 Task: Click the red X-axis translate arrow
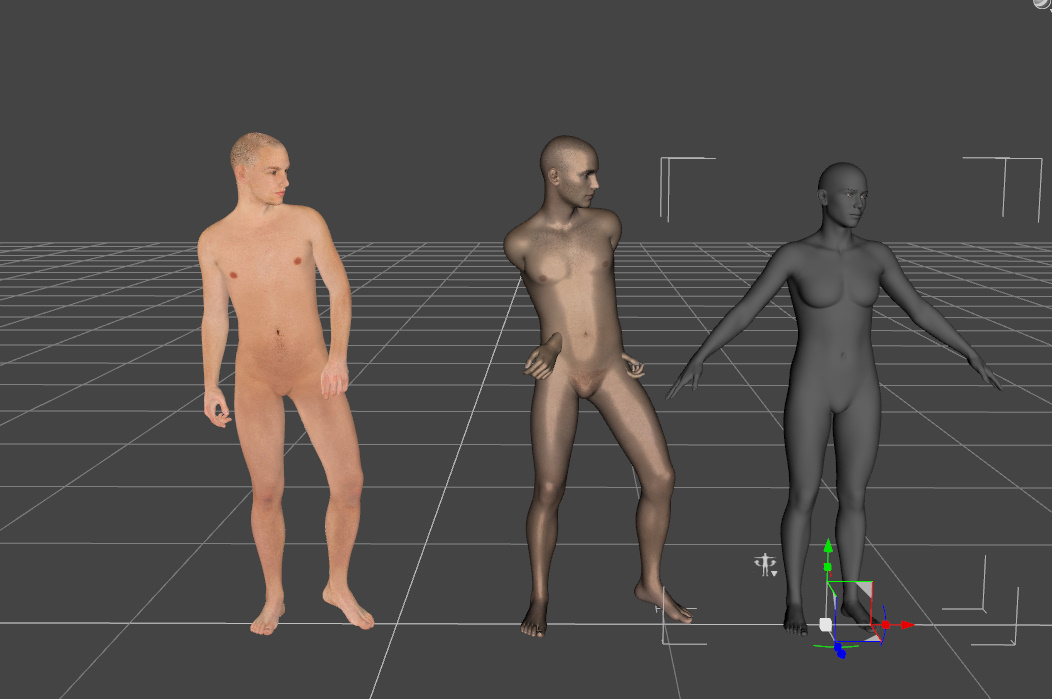(907, 625)
